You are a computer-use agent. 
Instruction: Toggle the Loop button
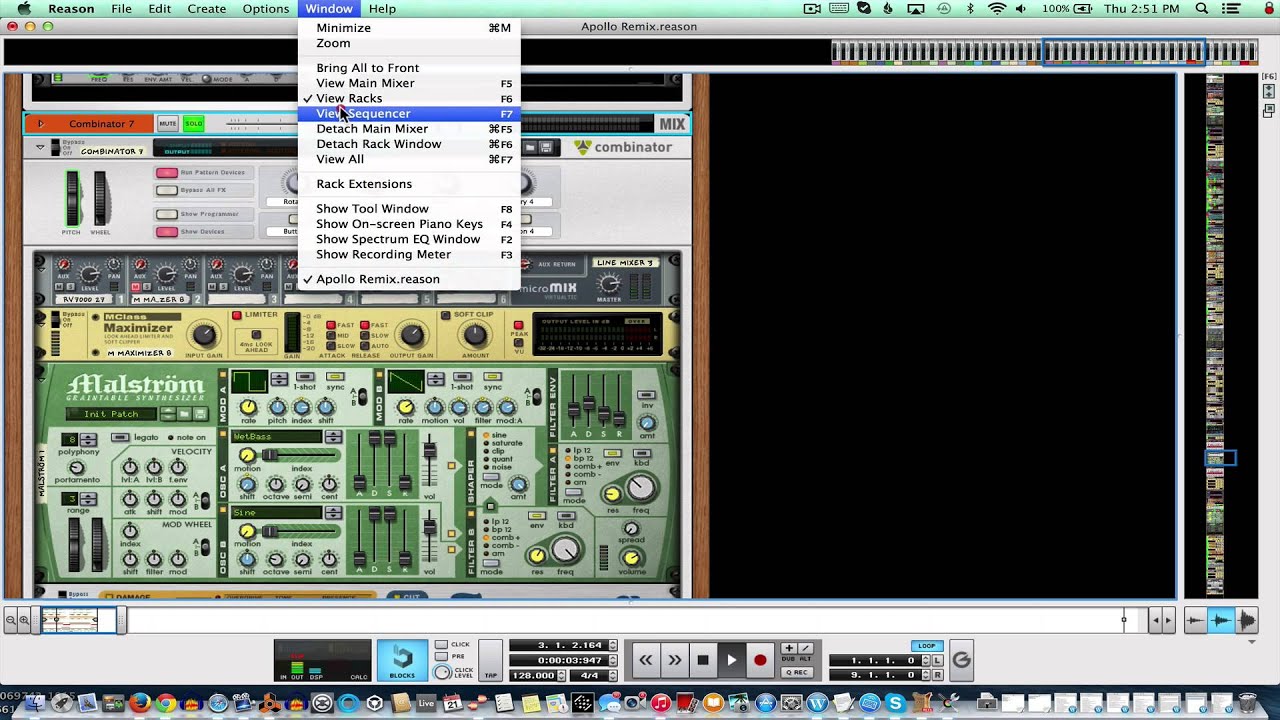[927, 646]
